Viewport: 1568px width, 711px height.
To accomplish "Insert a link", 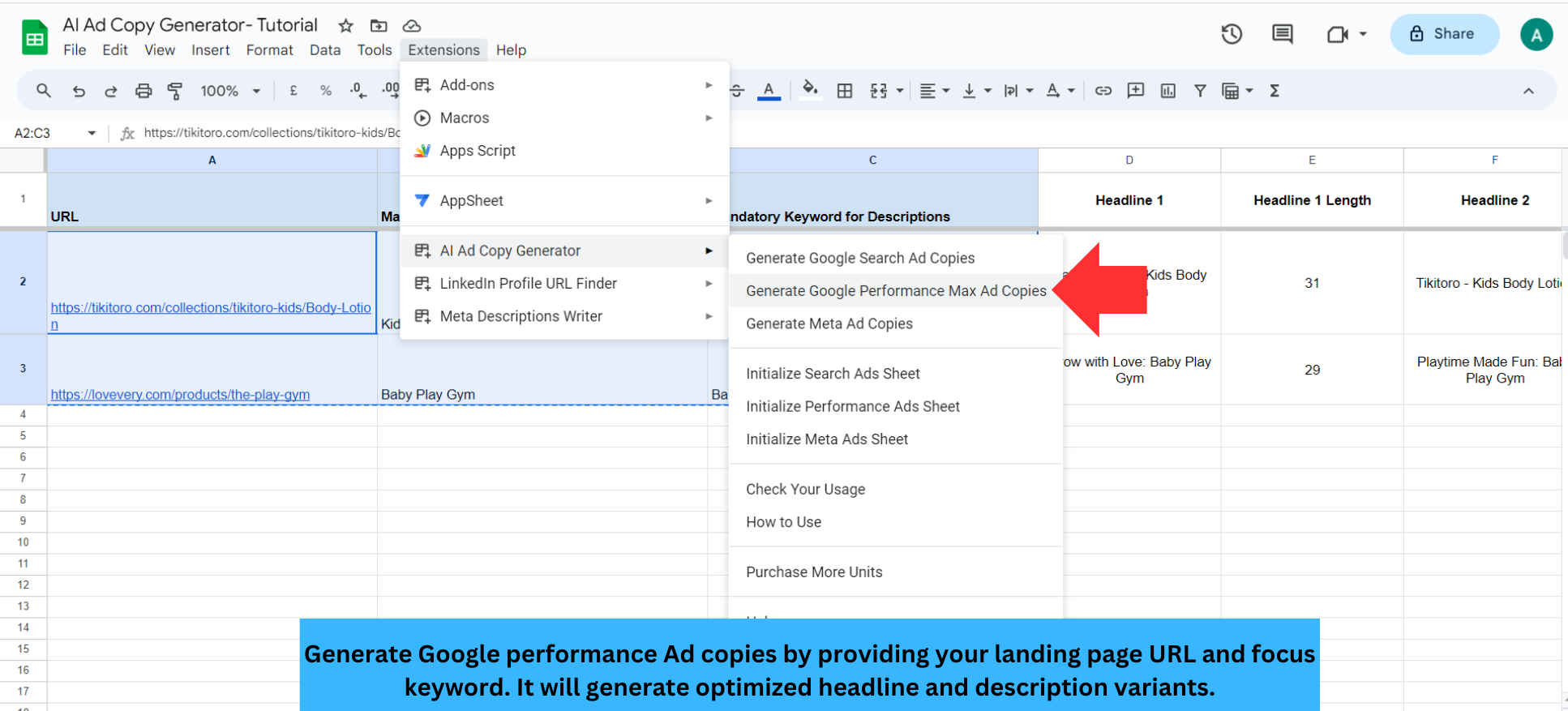I will [1103, 91].
